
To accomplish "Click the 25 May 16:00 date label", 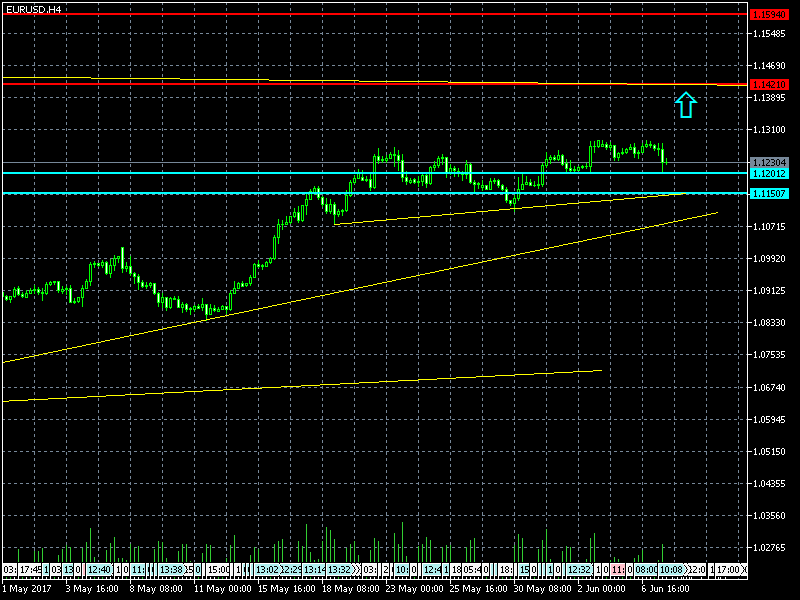I will (479, 589).
